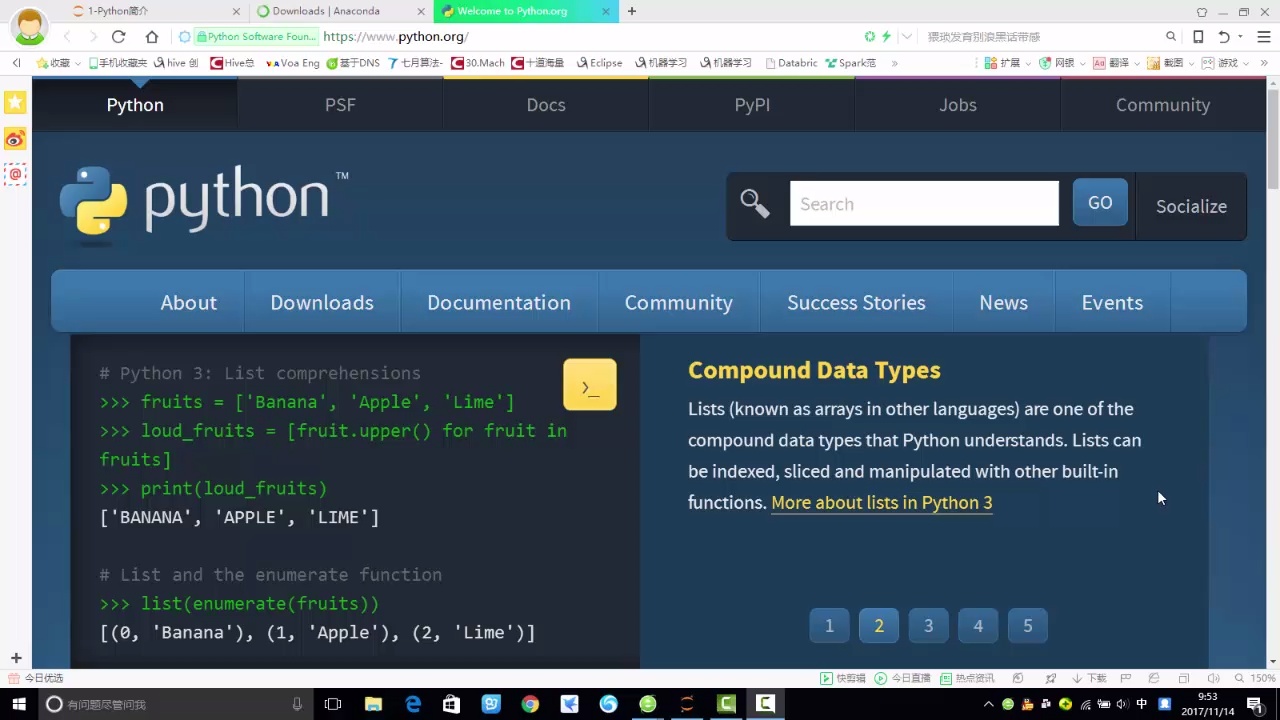Click the 快剪辑 status bar item

[x=843, y=678]
